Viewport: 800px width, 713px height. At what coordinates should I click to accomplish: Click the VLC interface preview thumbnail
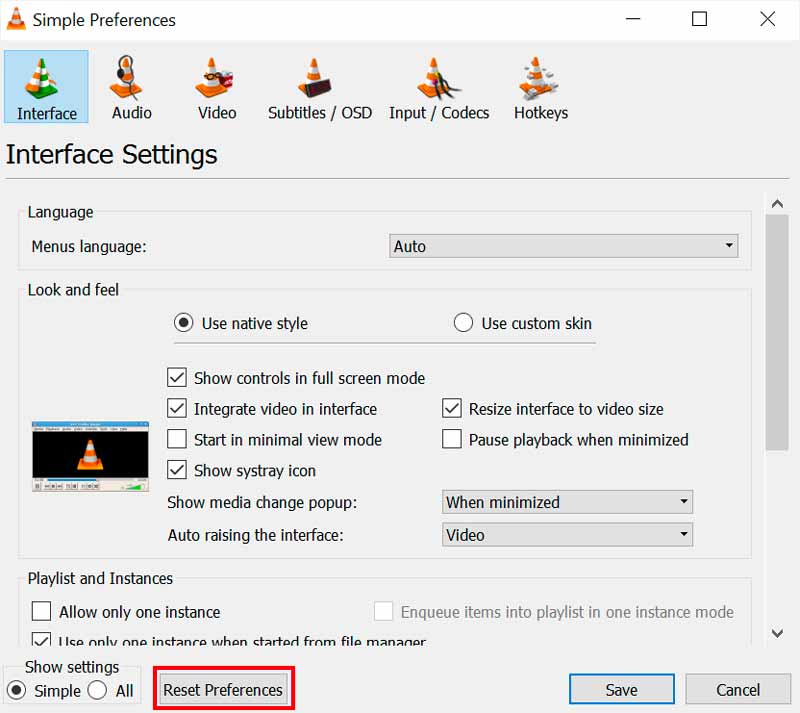click(x=90, y=455)
